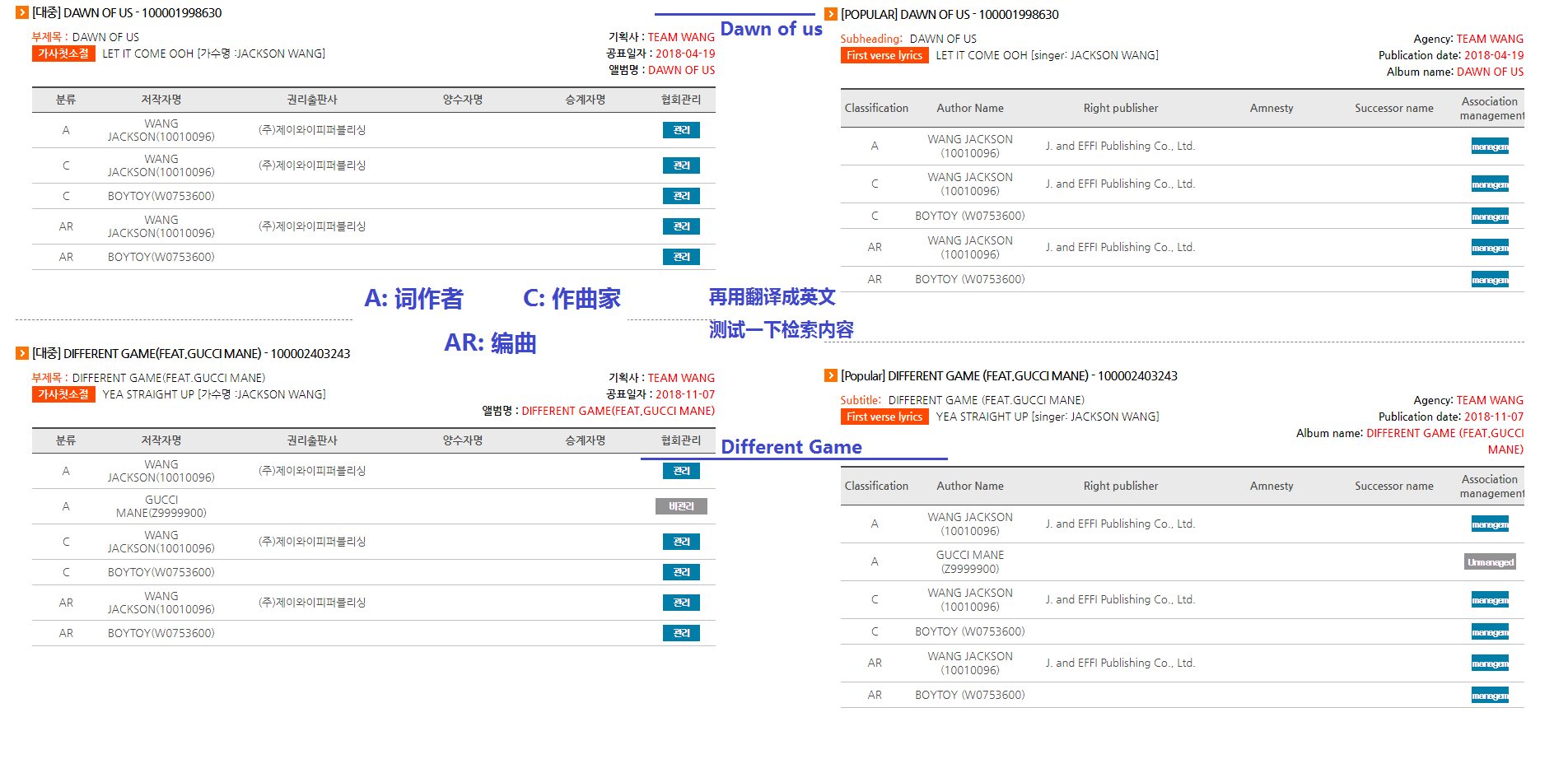Click the orange arrow icon beside [POPULAR] DAWN OF US
The height and width of the screenshot is (759, 1568).
pos(830,14)
